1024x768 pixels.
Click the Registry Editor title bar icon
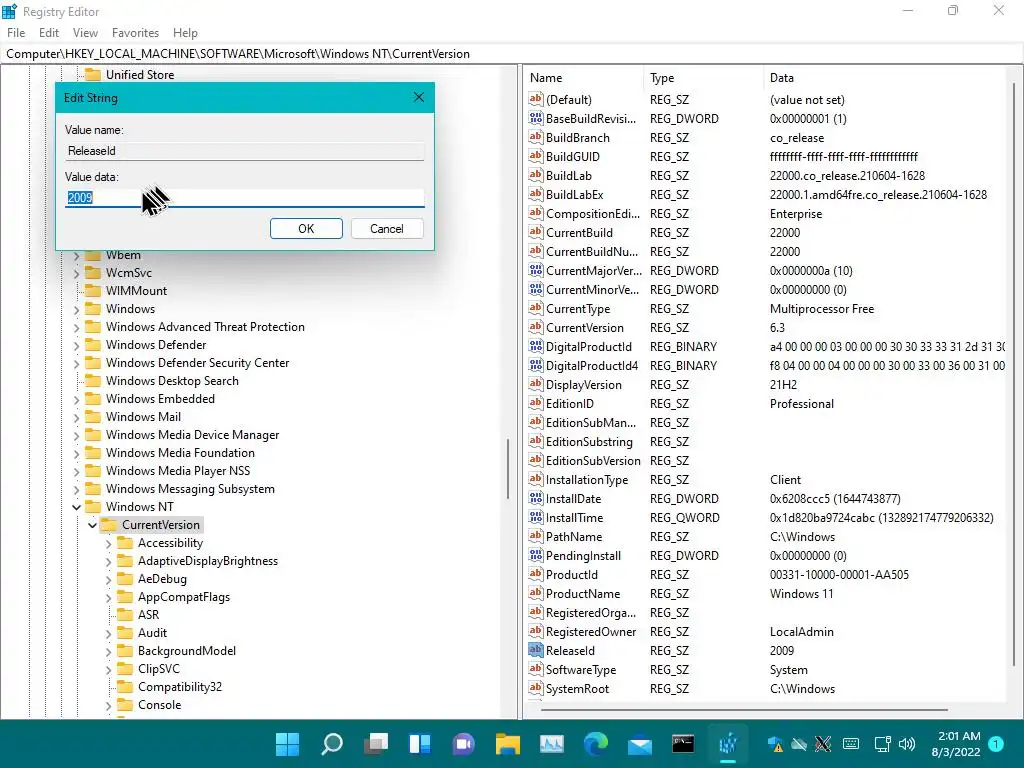pyautogui.click(x=10, y=11)
